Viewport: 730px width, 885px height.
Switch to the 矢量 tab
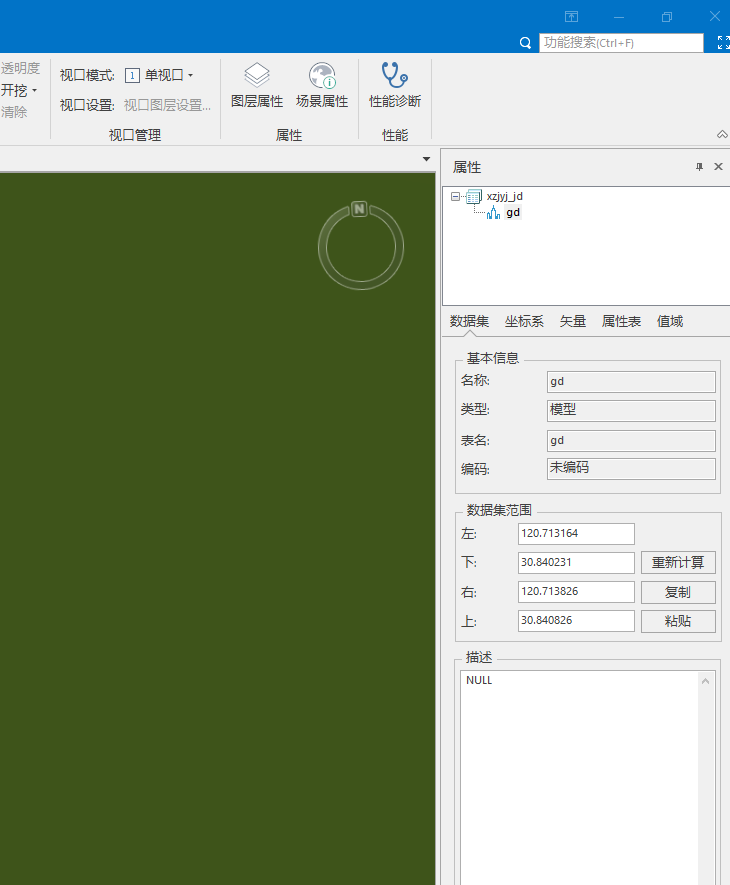point(572,322)
